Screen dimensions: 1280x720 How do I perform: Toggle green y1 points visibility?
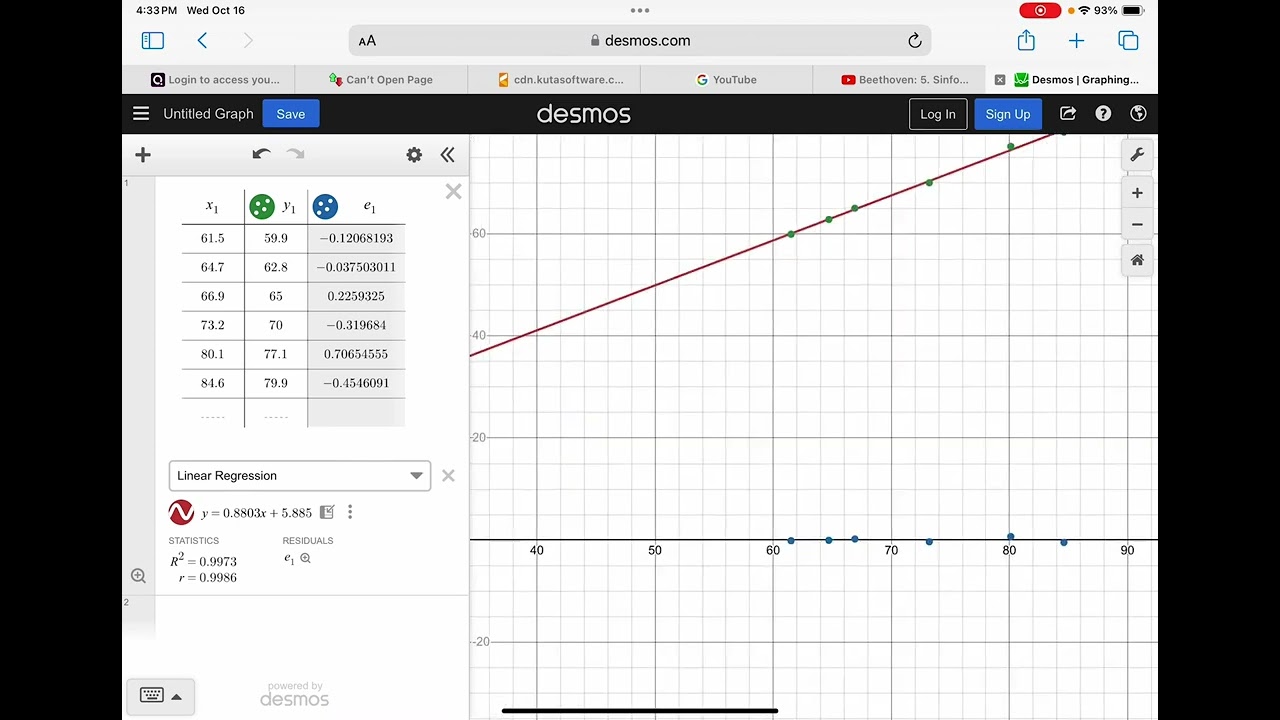[x=262, y=207]
